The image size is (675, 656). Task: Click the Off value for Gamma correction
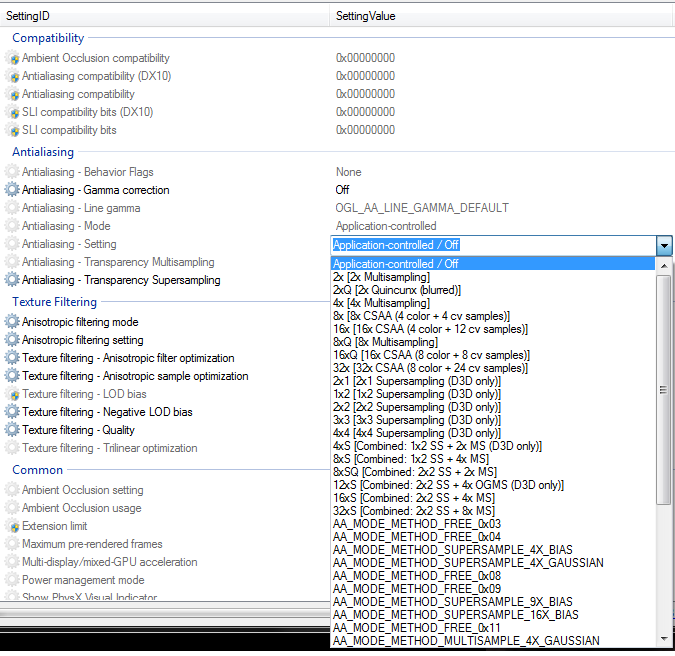(342, 189)
